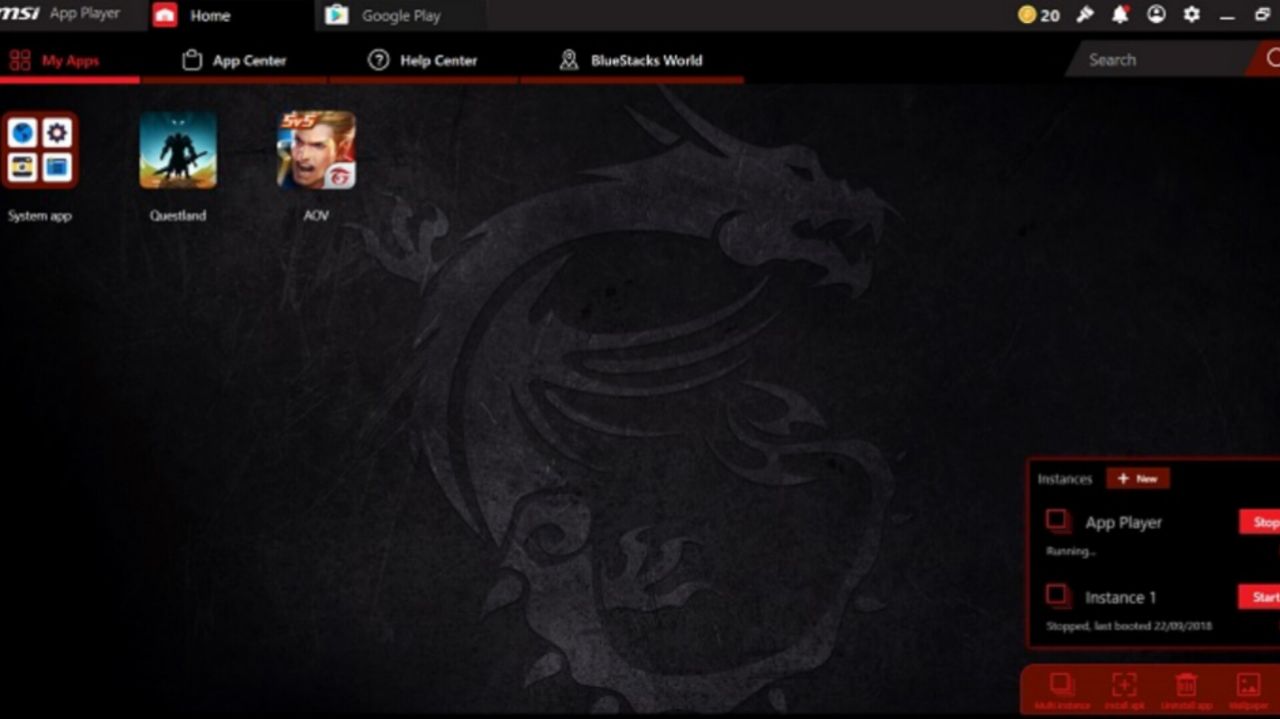This screenshot has width=1280, height=719.
Task: Click the theme paintbrush icon
Action: click(x=1085, y=15)
